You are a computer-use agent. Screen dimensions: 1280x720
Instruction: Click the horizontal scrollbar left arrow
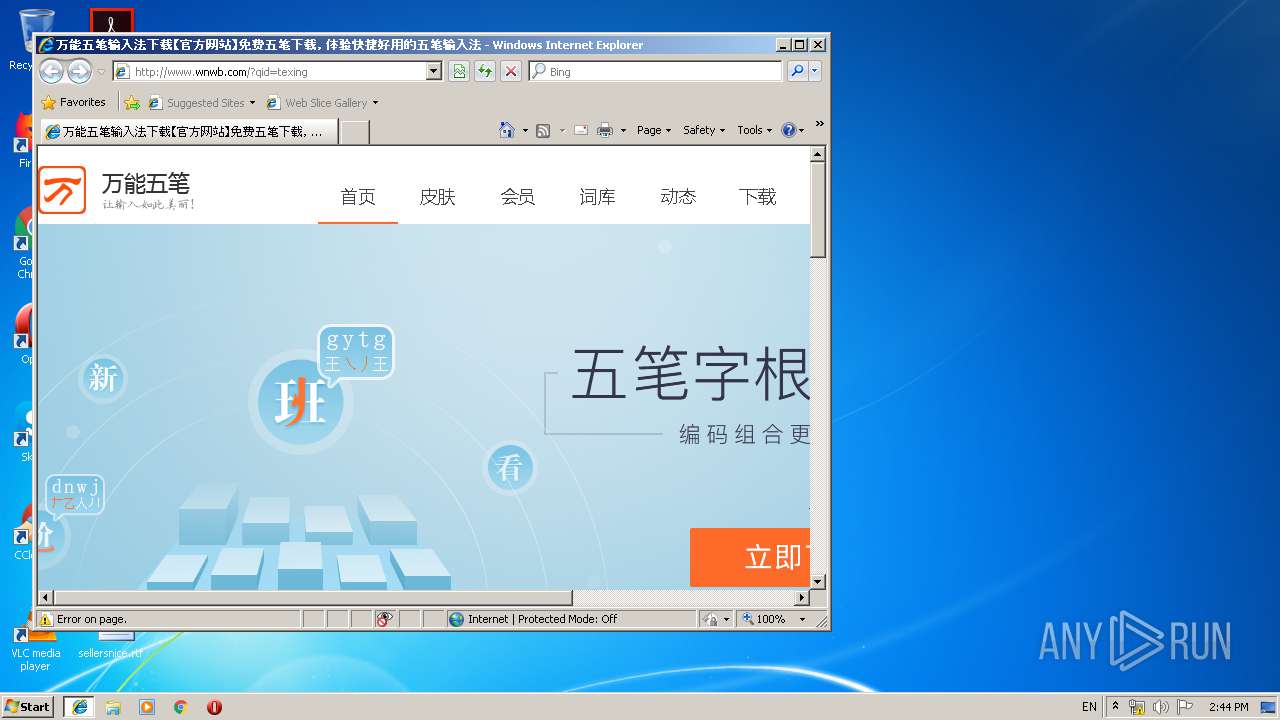(x=45, y=598)
